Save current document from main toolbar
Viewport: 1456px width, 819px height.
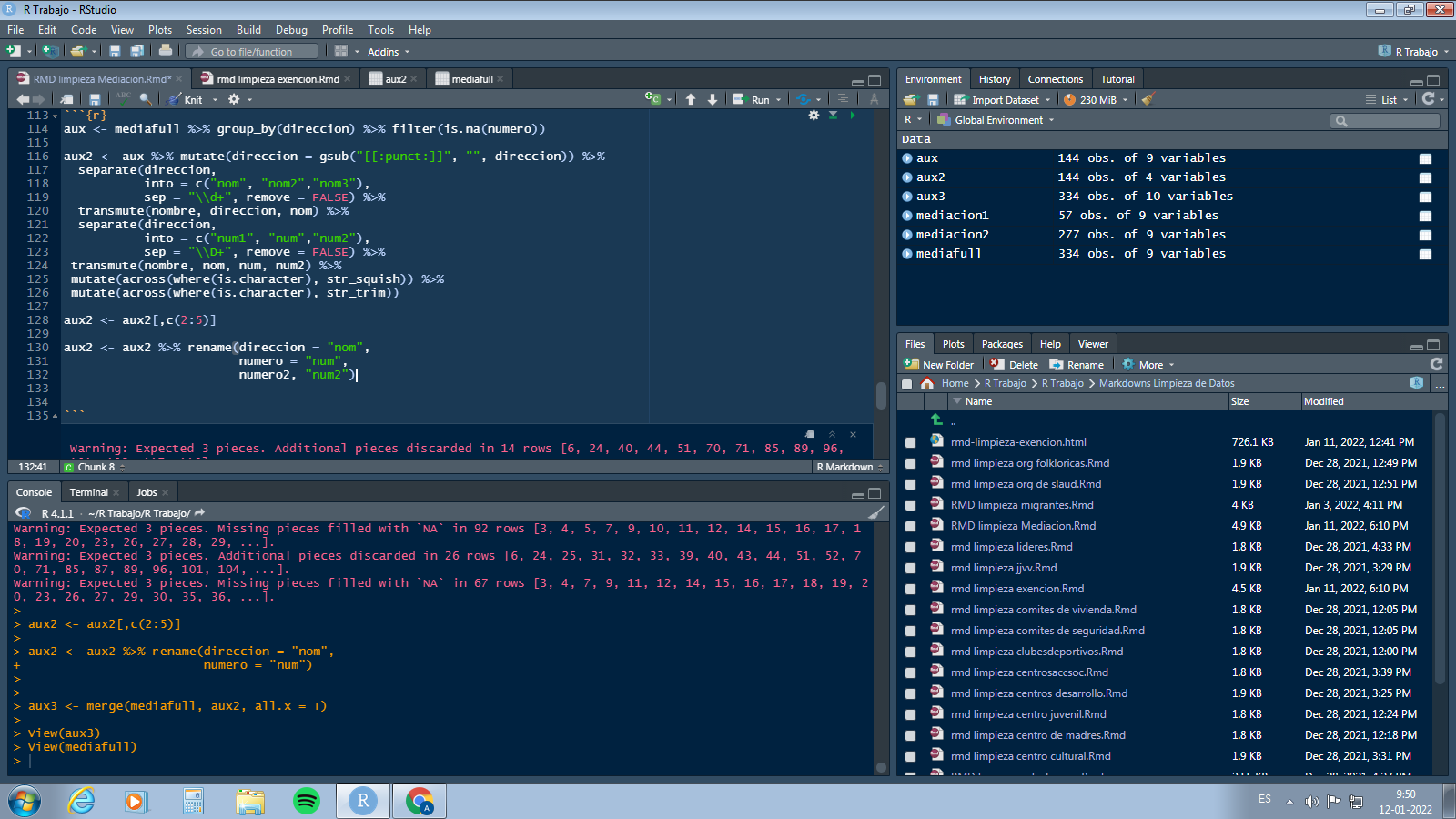[115, 51]
